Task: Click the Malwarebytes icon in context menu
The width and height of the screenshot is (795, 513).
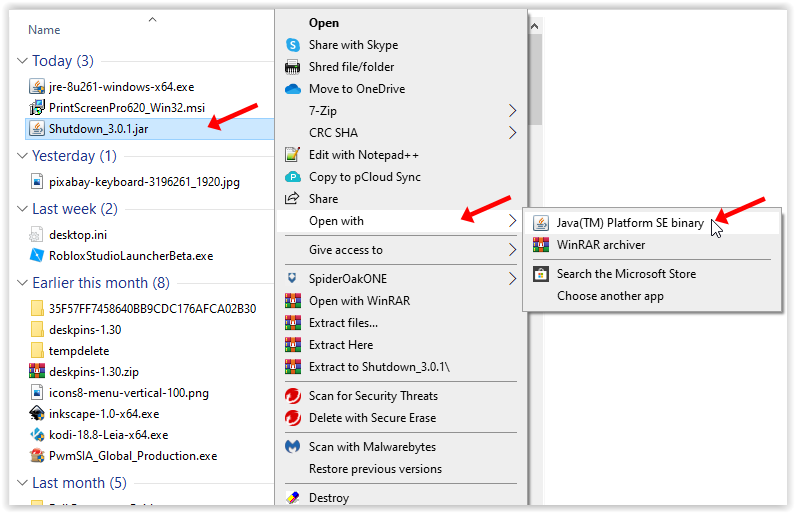Action: coord(293,447)
